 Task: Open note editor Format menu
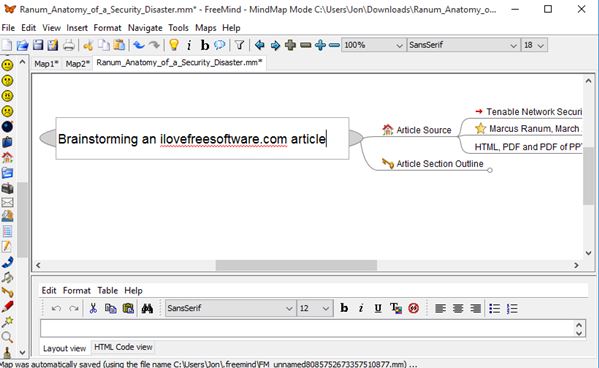point(77,291)
